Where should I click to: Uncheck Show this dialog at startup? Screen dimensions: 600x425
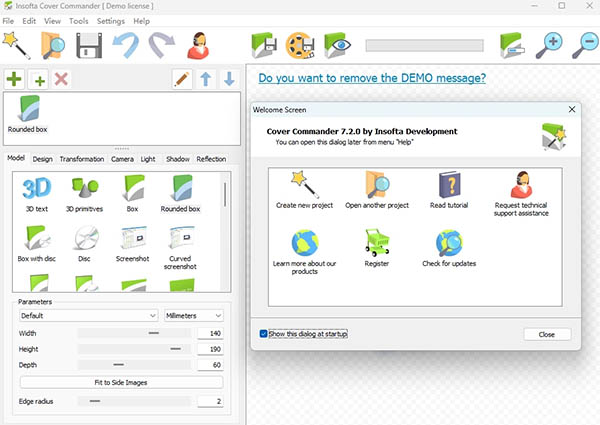pyautogui.click(x=263, y=334)
